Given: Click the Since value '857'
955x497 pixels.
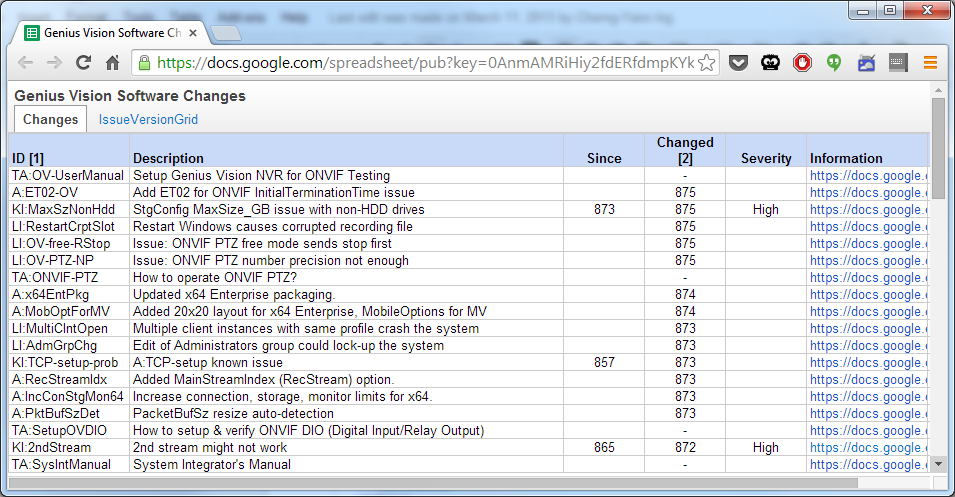Looking at the screenshot, I should click(604, 362).
